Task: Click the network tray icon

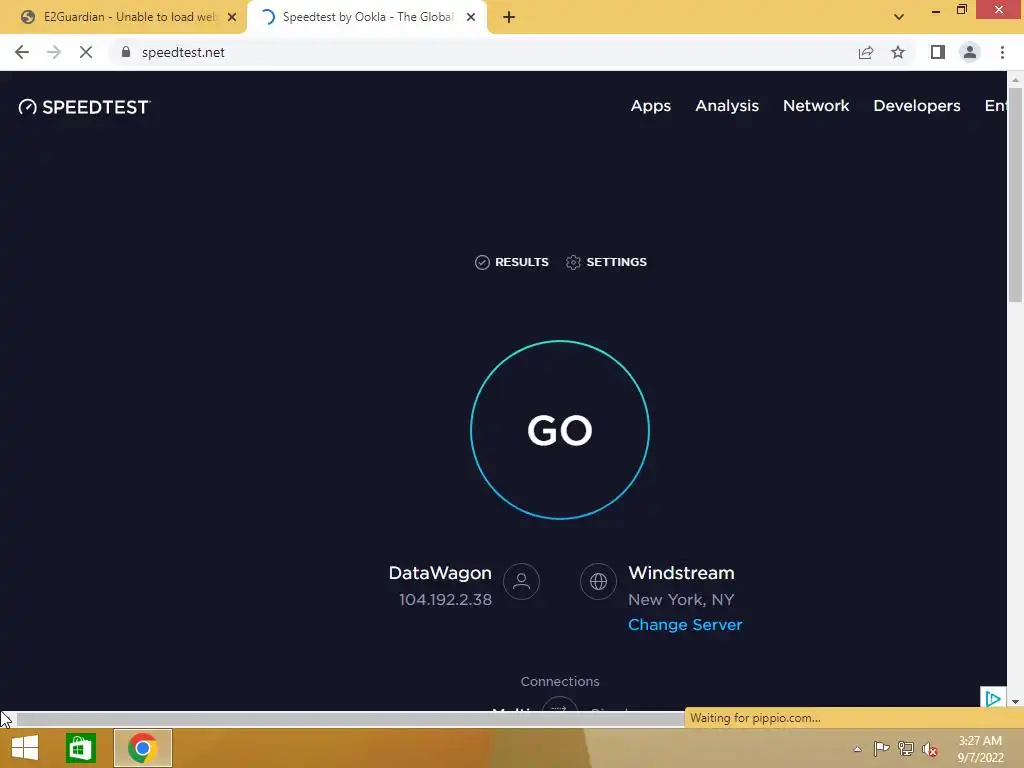Action: [906, 748]
